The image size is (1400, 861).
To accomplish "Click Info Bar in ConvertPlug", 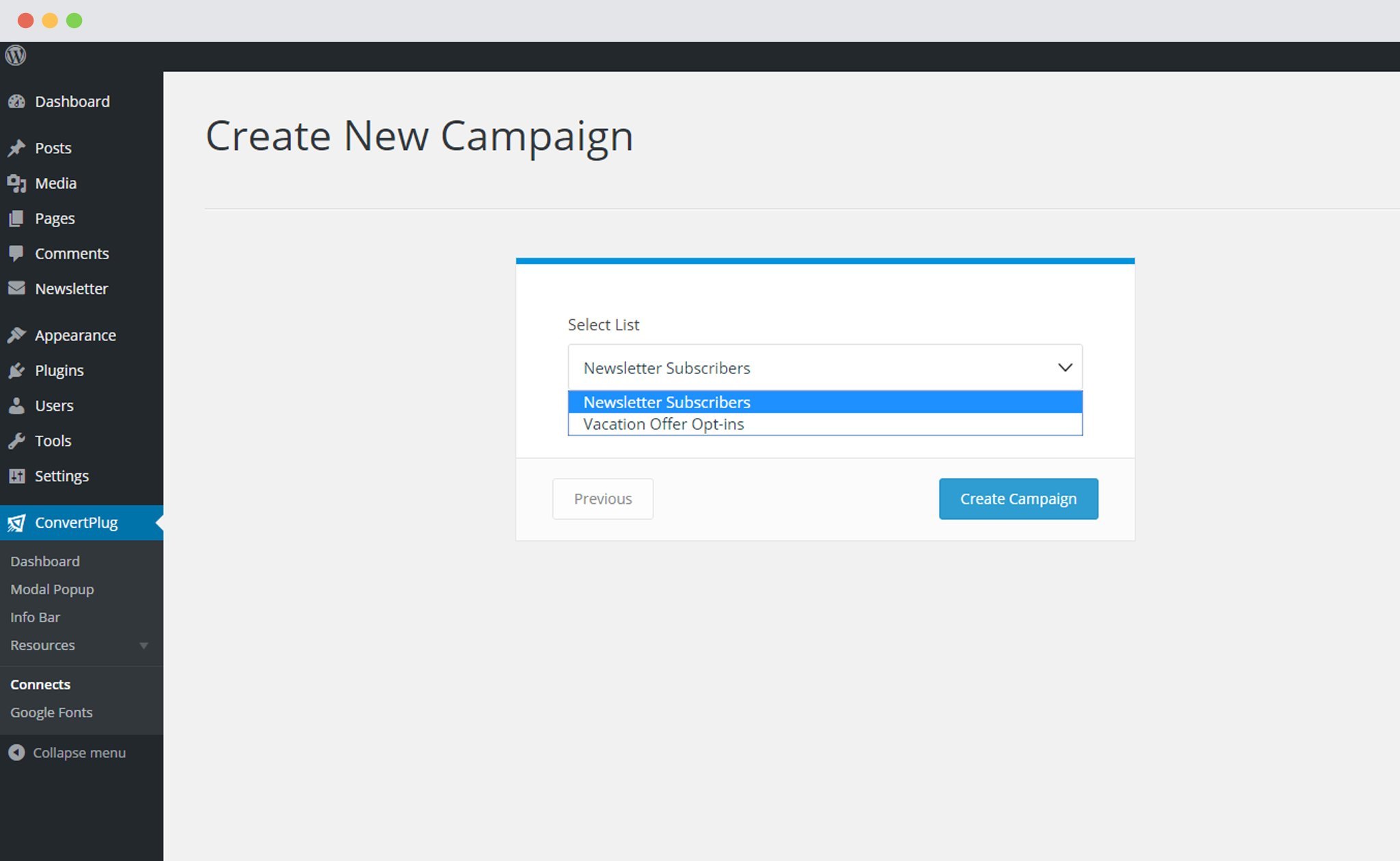I will pyautogui.click(x=35, y=616).
